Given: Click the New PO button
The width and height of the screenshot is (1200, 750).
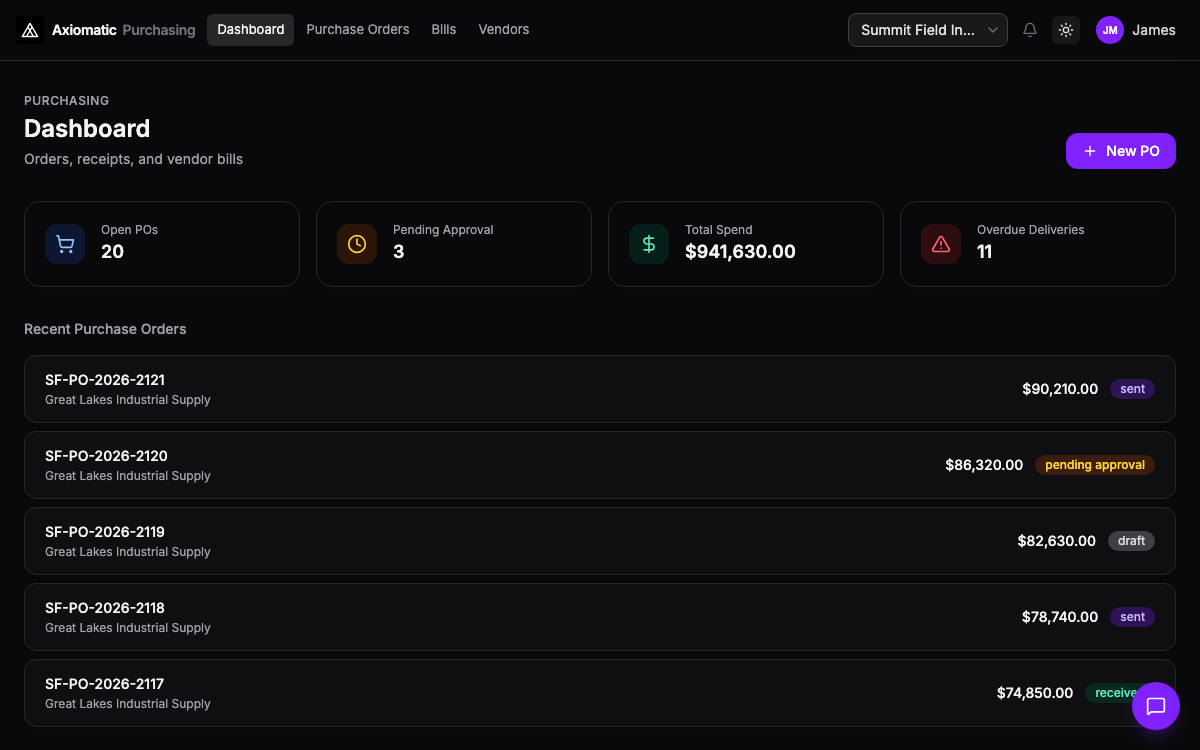Looking at the screenshot, I should [x=1120, y=150].
